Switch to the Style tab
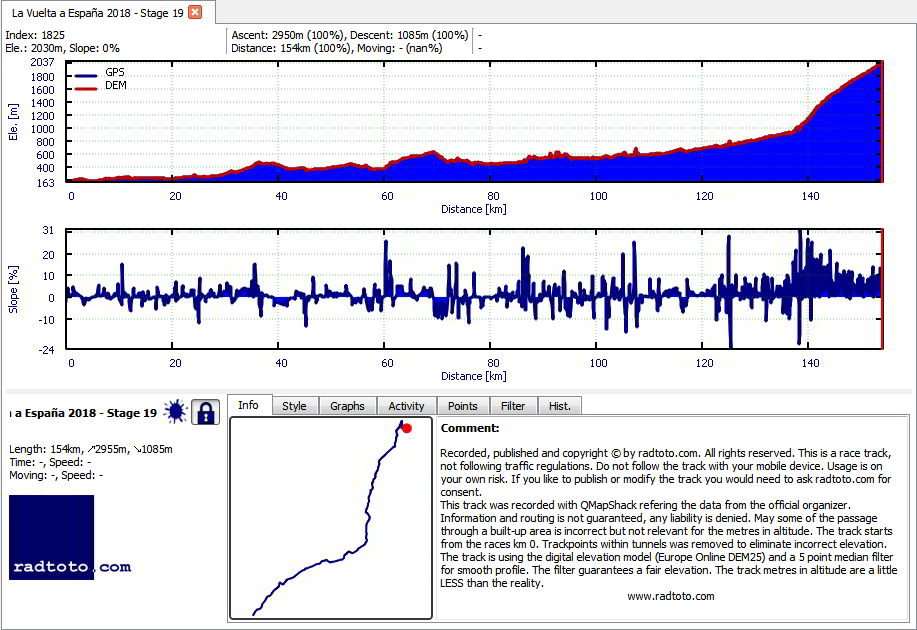 tap(294, 406)
